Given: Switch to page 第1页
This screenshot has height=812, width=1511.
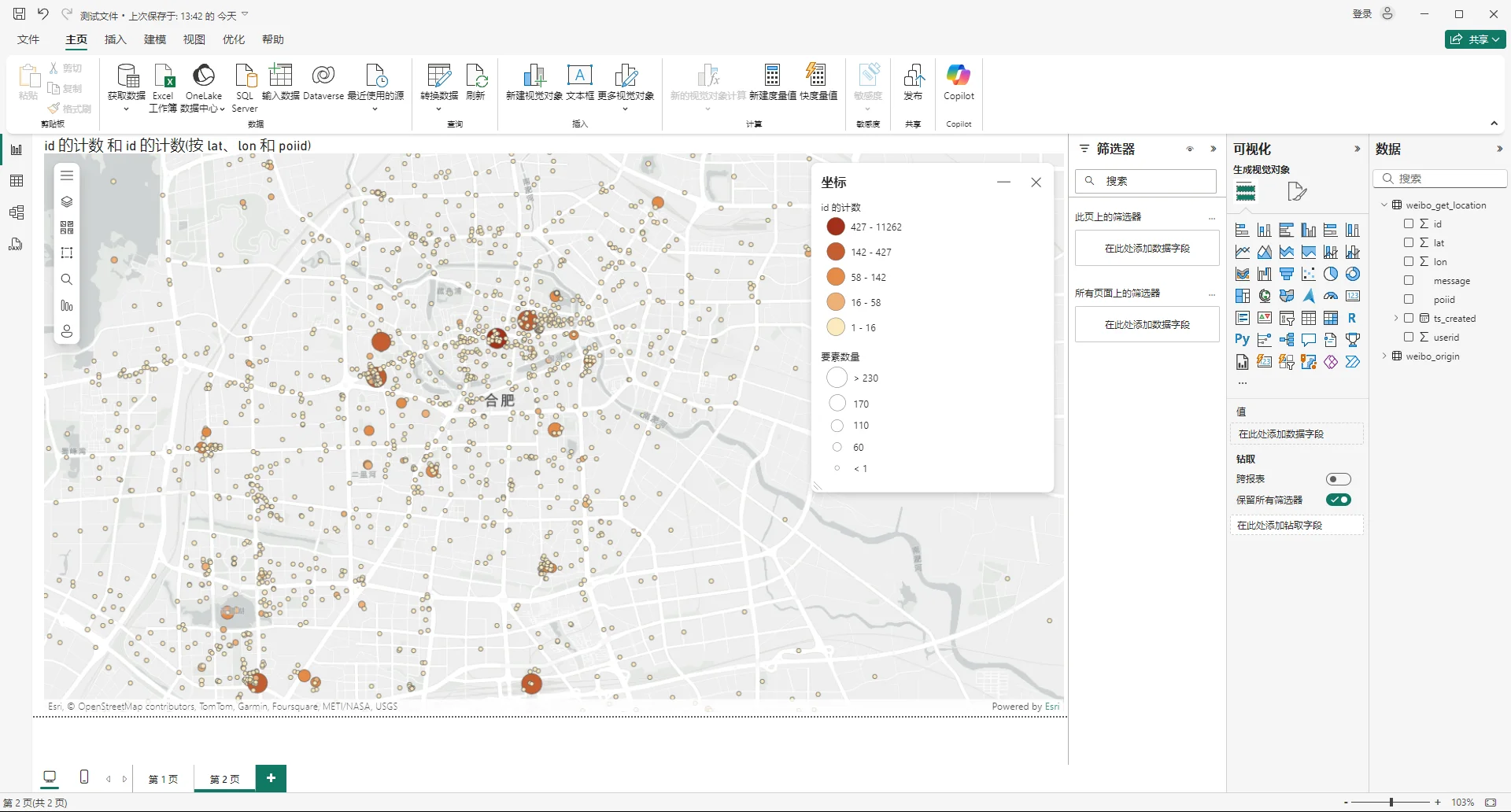Looking at the screenshot, I should (x=163, y=779).
